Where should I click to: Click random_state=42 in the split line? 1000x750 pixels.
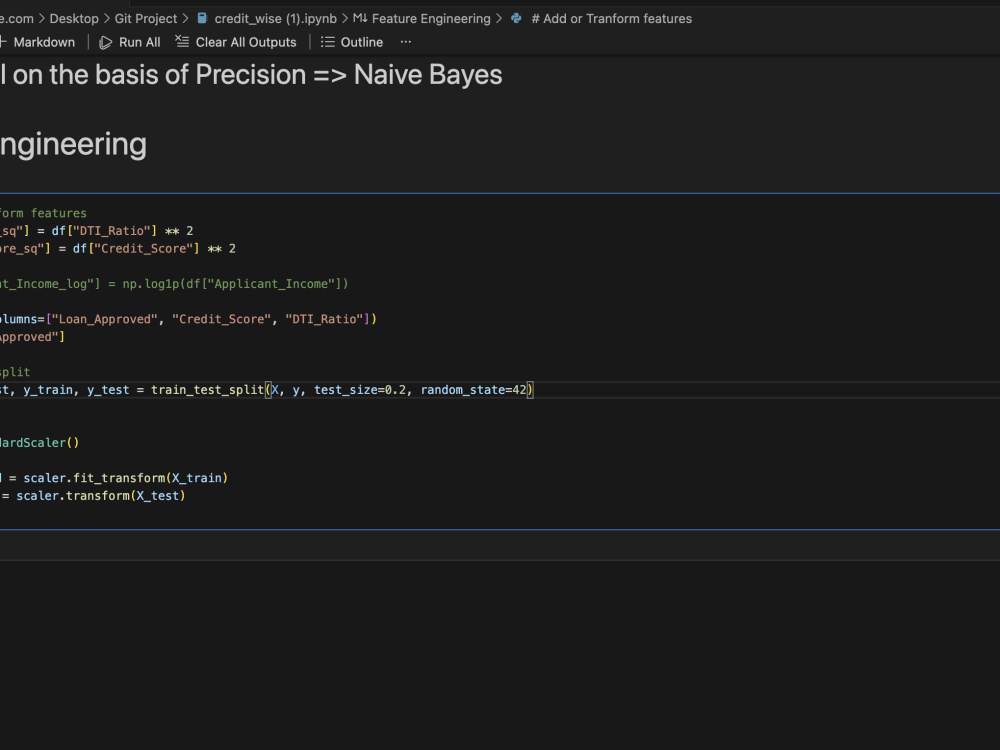pyautogui.click(x=473, y=390)
